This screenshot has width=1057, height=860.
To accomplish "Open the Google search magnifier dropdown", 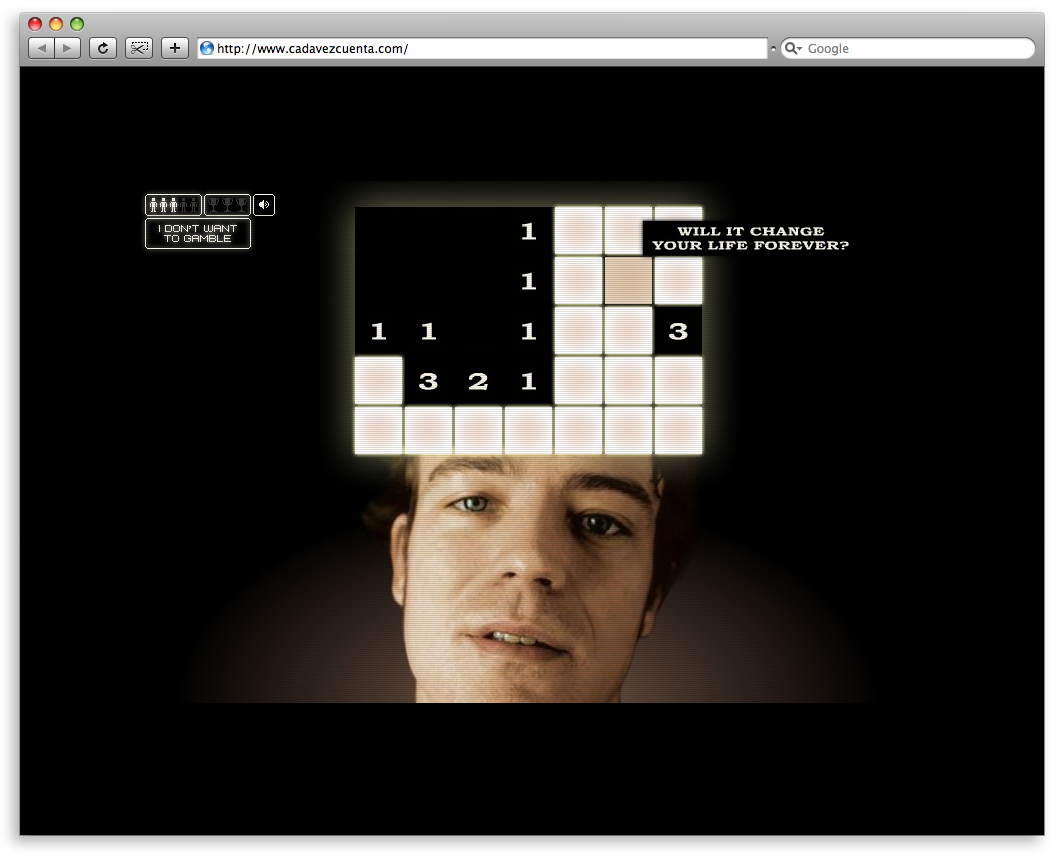I will (792, 48).
